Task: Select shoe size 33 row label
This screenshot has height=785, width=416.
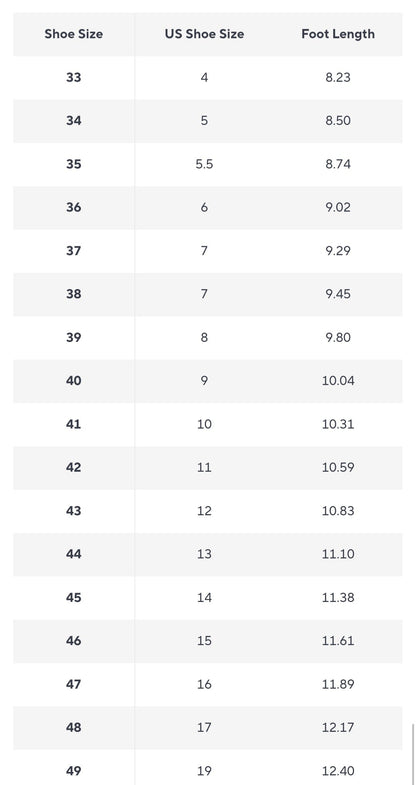Action: pos(74,78)
